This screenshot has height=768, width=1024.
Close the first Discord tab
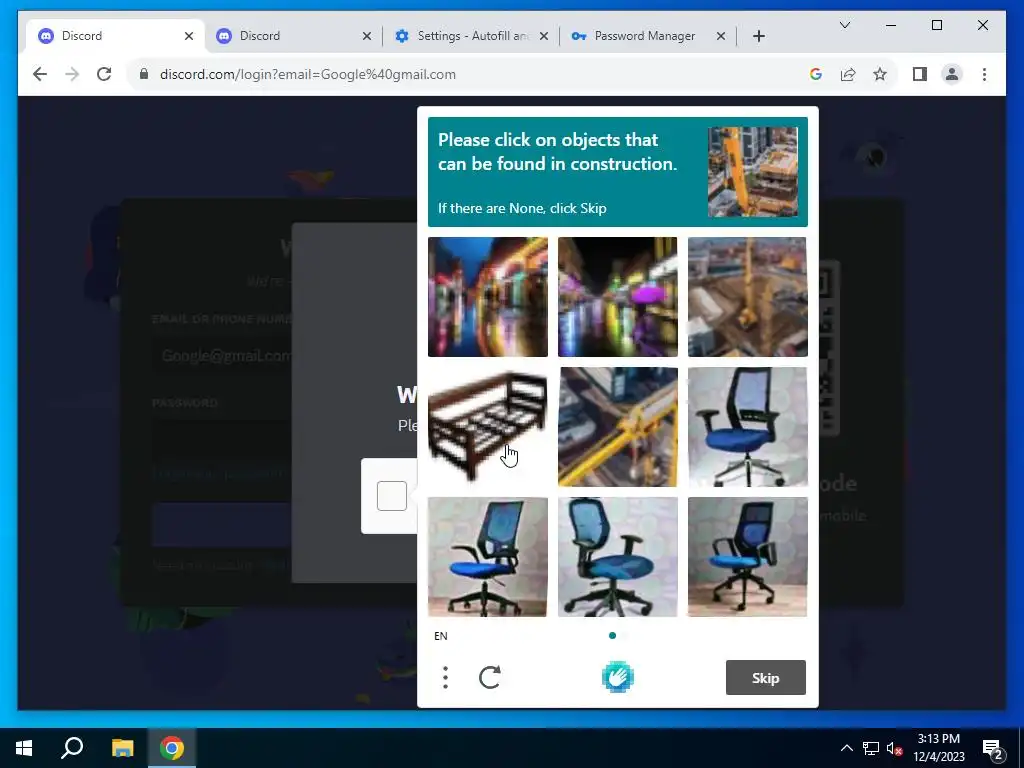pos(189,36)
